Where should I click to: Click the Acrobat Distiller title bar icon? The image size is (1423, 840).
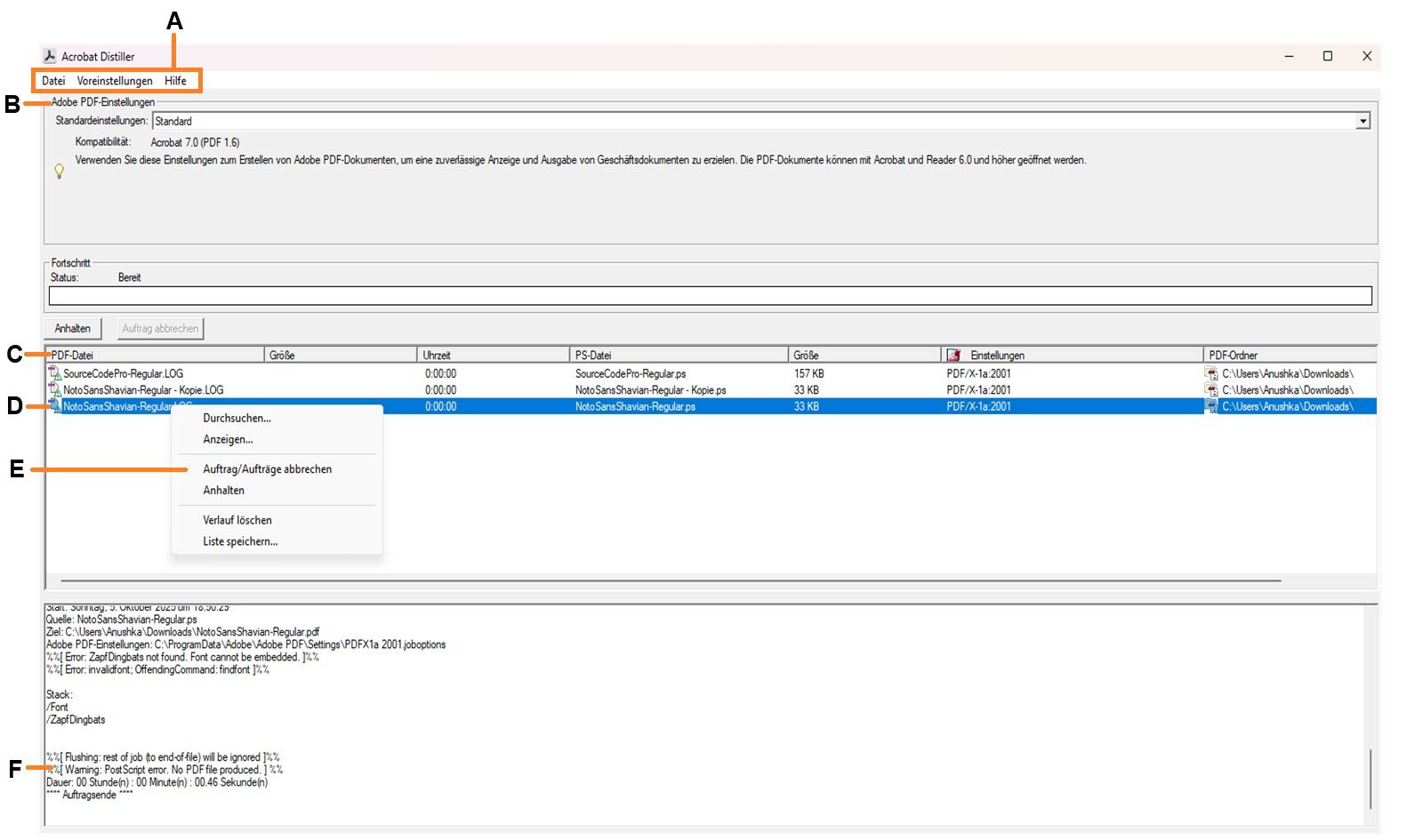tap(50, 56)
